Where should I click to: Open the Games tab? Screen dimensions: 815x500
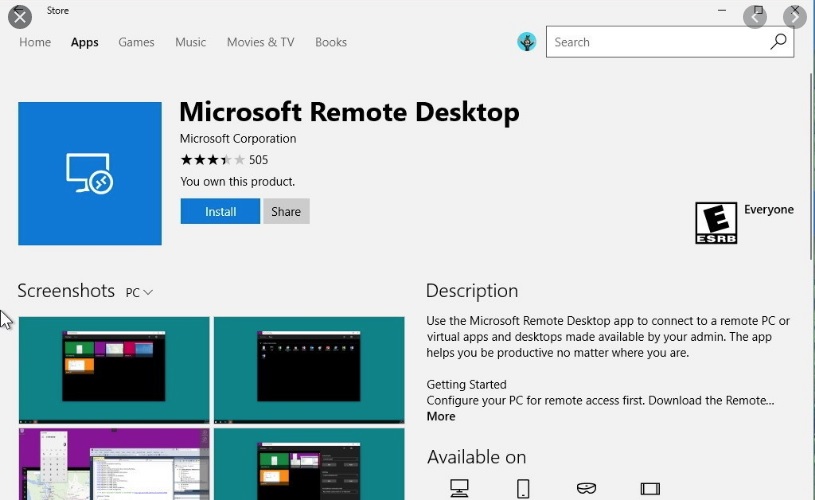pos(136,42)
